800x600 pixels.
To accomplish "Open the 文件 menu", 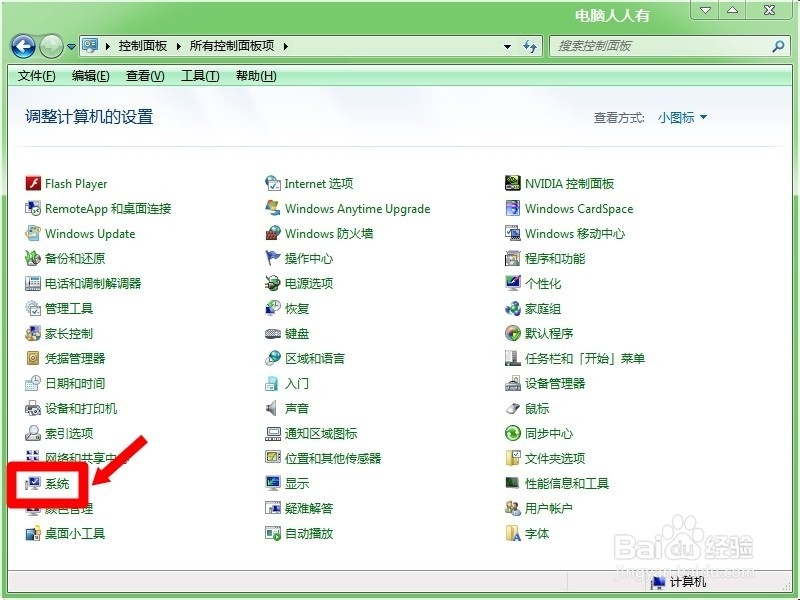I will (35, 75).
